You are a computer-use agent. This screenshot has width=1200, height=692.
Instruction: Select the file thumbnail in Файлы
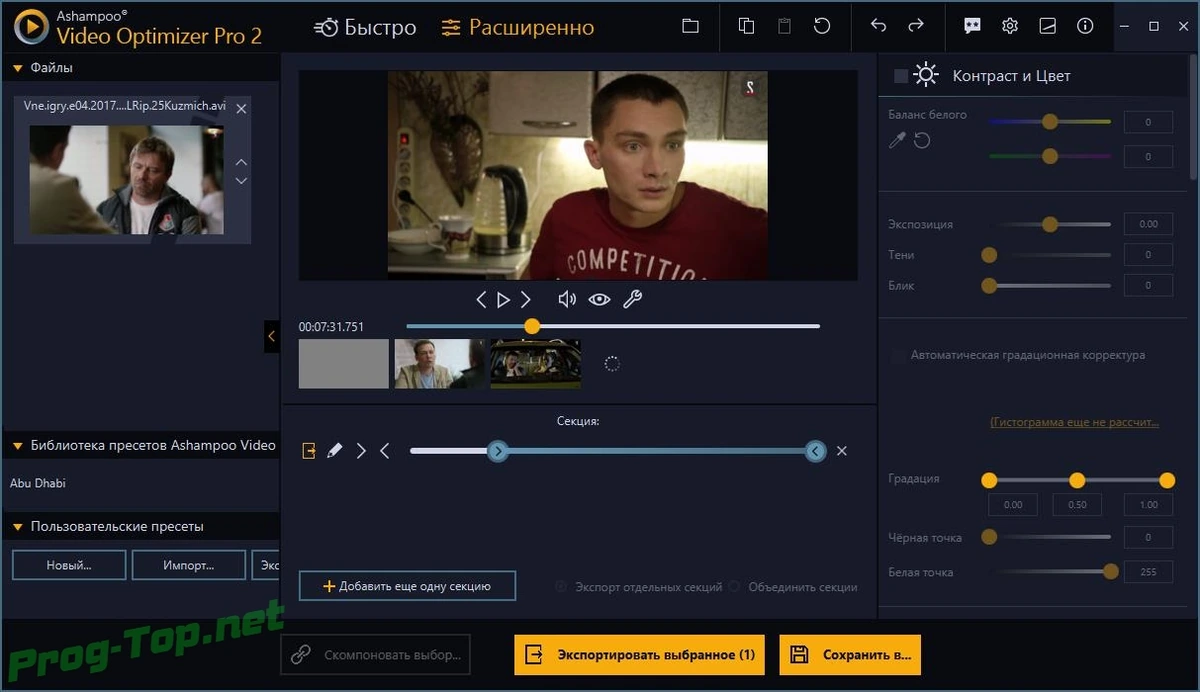(126, 180)
